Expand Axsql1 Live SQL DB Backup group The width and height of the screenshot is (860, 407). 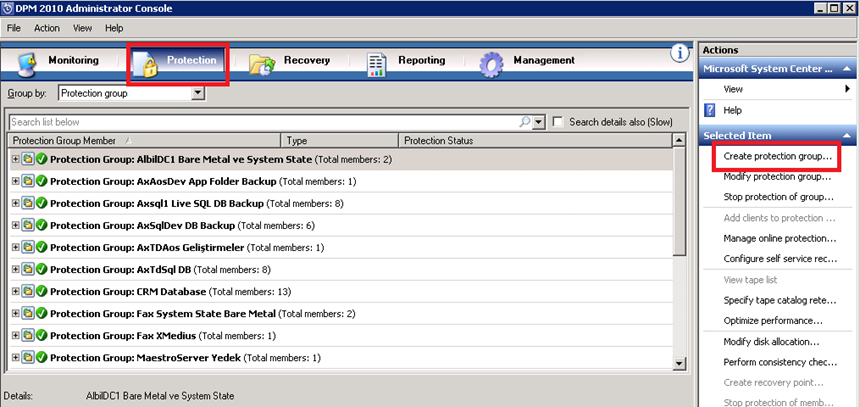pyautogui.click(x=15, y=204)
